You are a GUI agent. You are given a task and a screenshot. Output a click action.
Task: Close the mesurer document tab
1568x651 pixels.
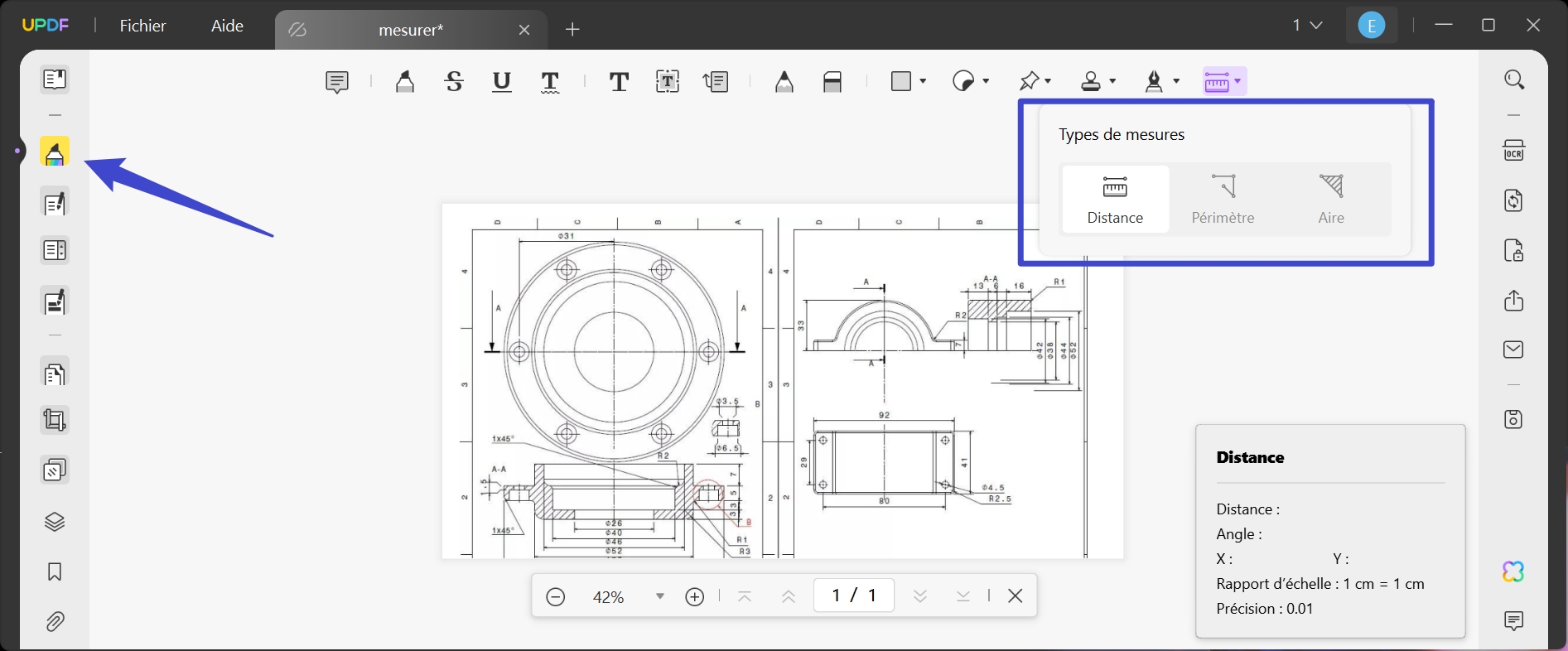pyautogui.click(x=524, y=30)
